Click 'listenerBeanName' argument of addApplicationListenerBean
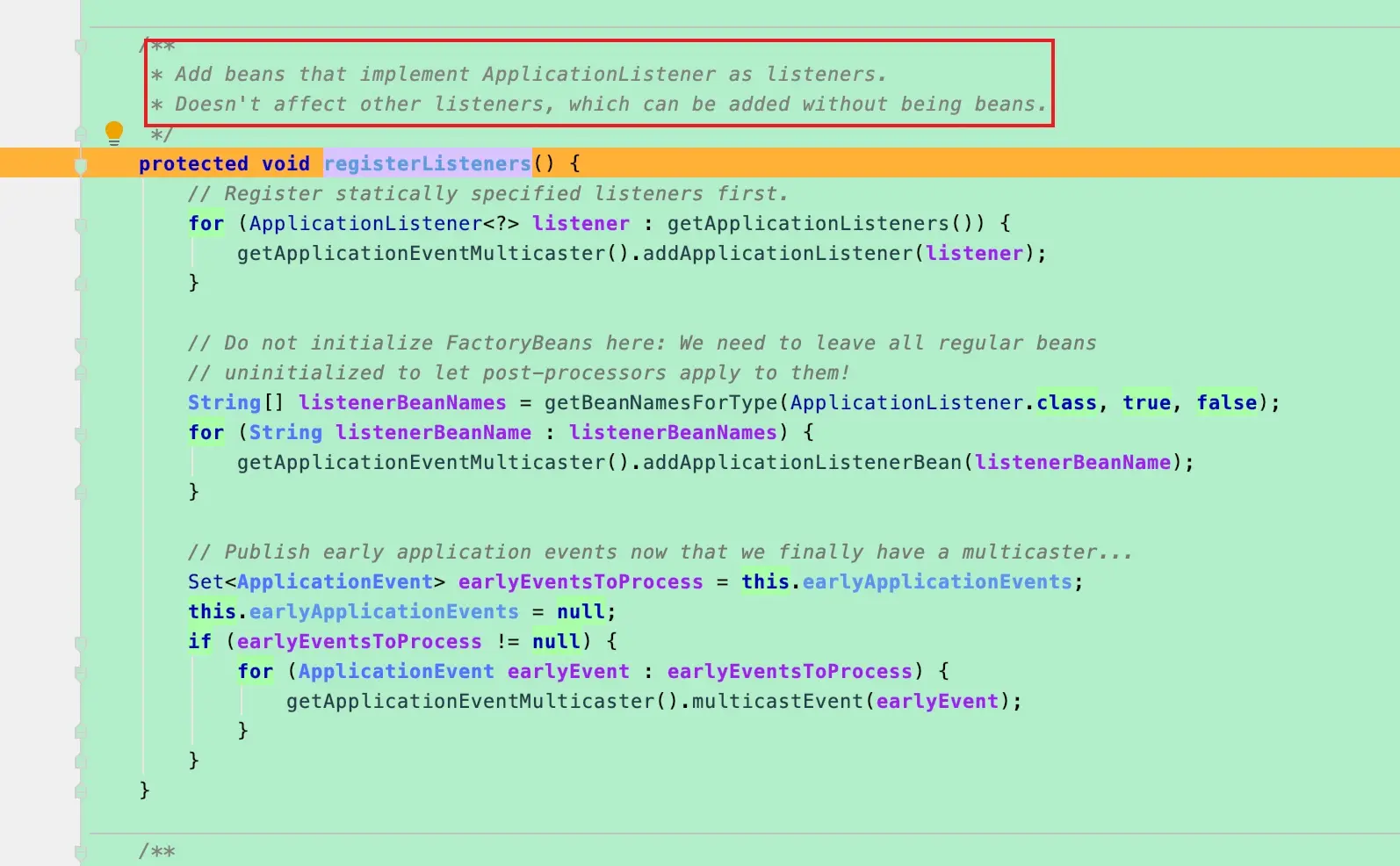This screenshot has height=866, width=1400. coord(1072,462)
